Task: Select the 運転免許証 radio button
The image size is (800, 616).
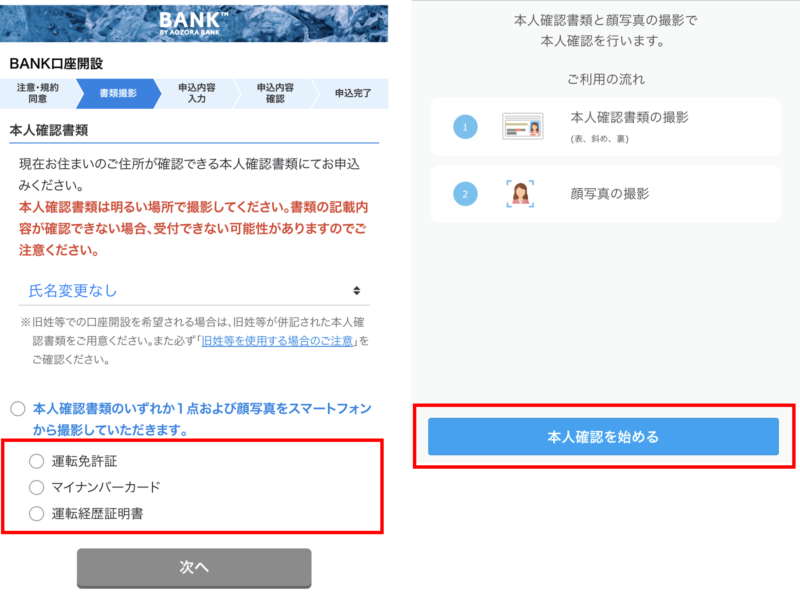Action: click(x=36, y=461)
